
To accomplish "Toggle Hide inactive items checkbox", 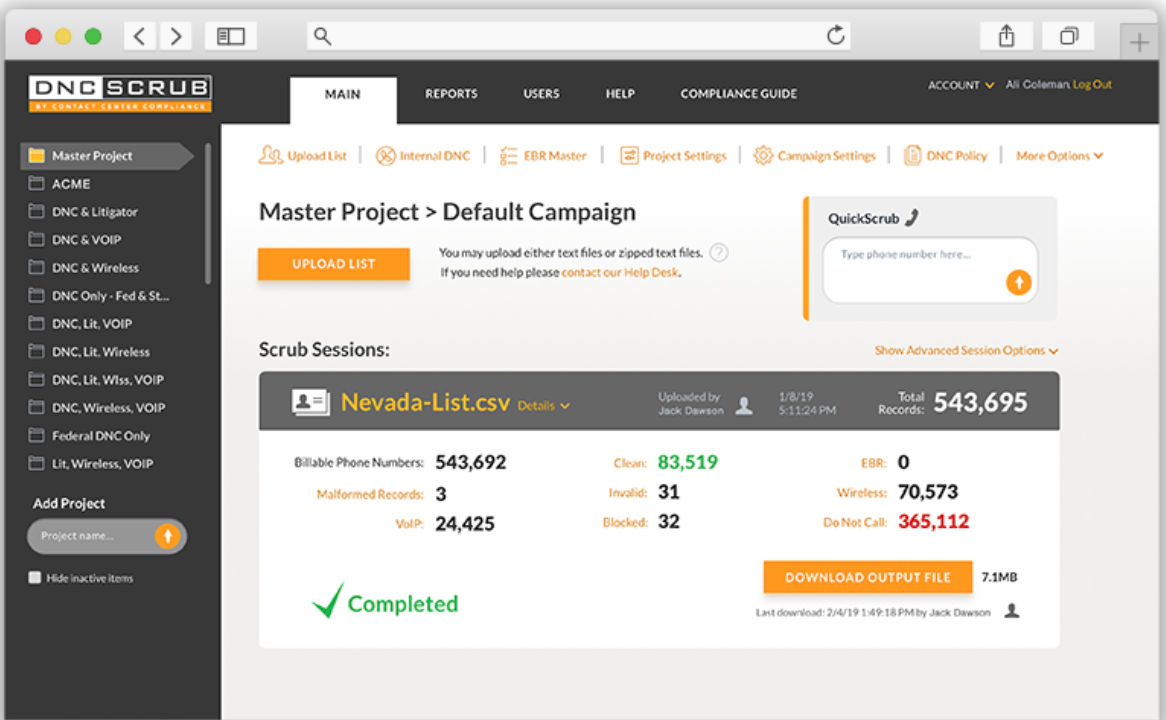I will pyautogui.click(x=35, y=578).
